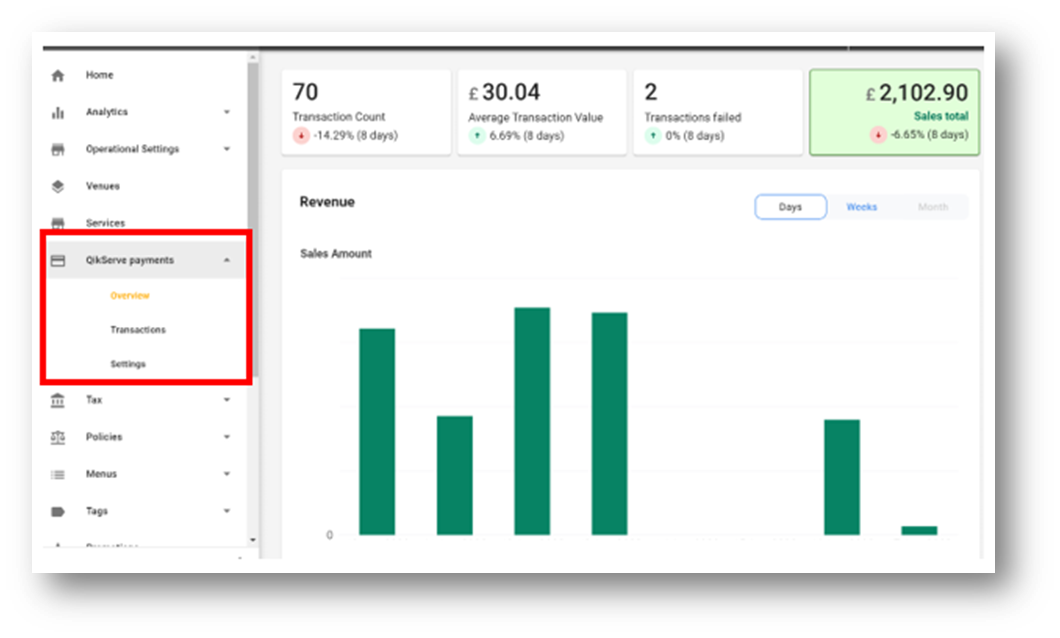Expand the Tags section arrow

coord(227,511)
